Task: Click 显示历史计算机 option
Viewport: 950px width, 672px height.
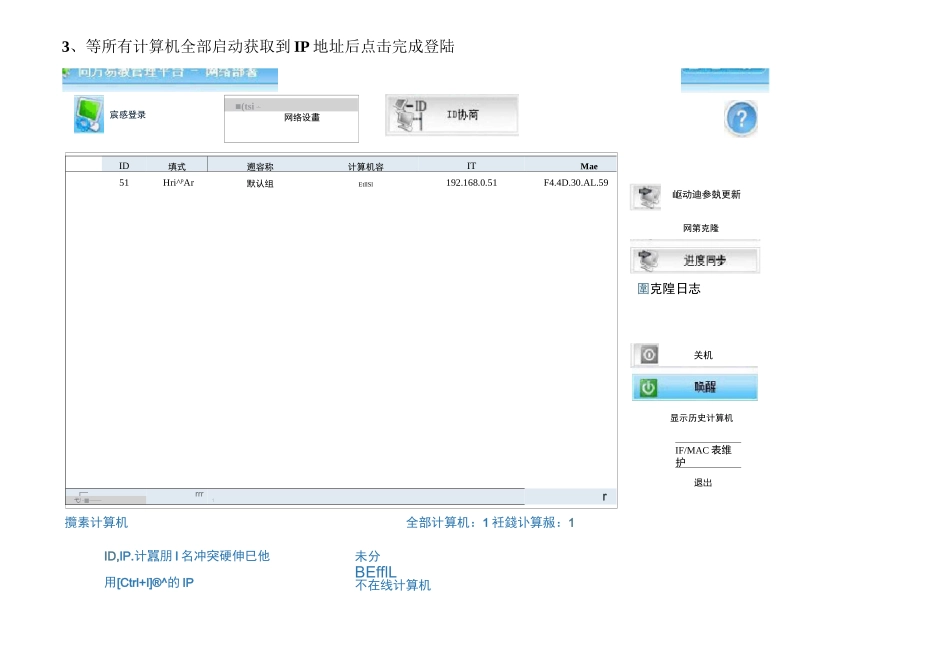Action: coord(701,418)
